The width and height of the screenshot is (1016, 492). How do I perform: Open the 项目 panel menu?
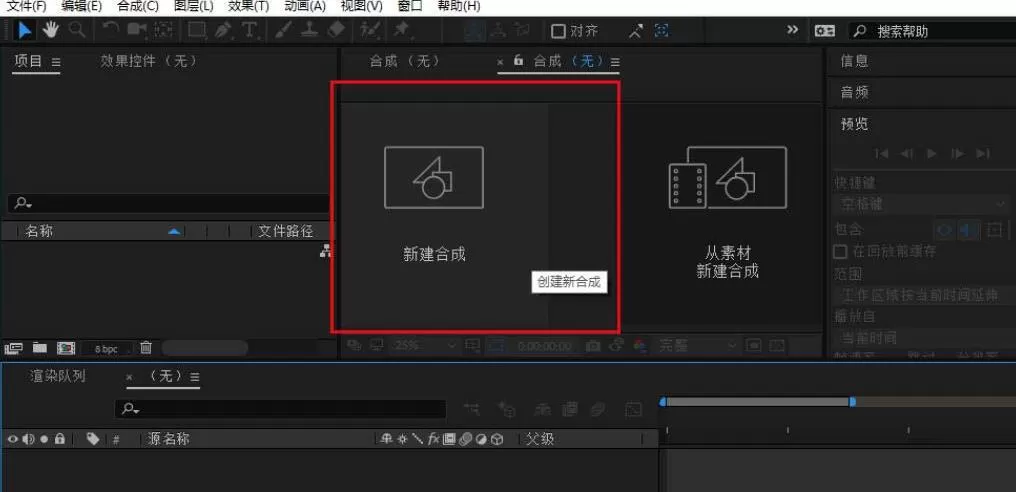[56, 62]
